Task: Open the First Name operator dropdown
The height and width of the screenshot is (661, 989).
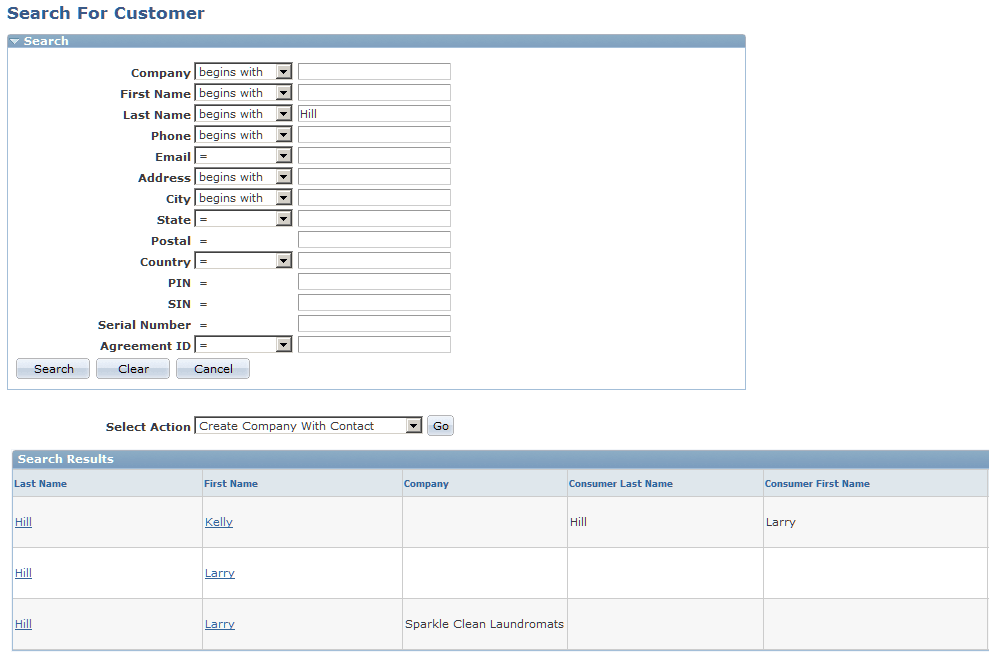Action: pyautogui.click(x=283, y=92)
